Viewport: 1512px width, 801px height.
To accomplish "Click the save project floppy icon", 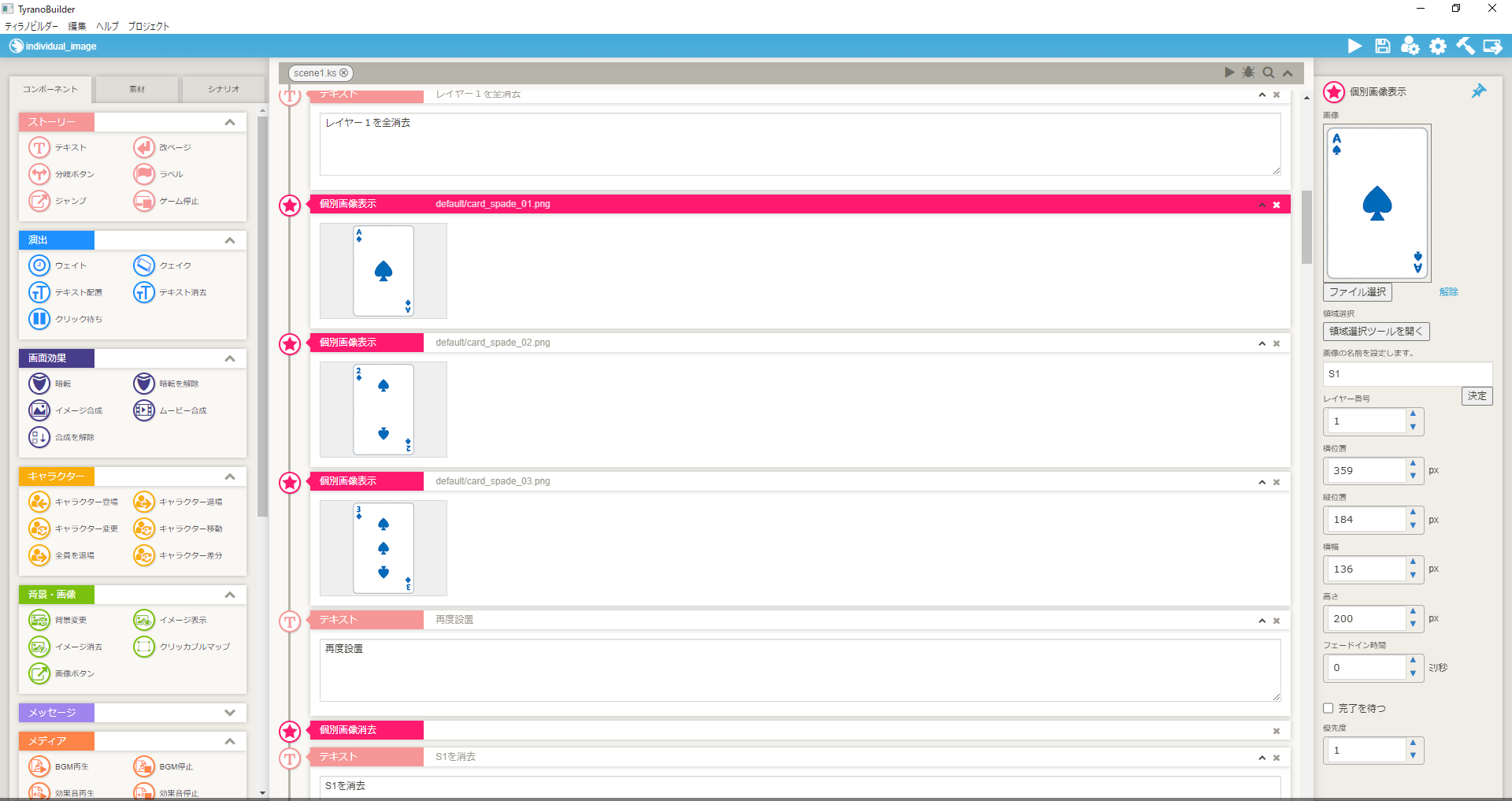I will pyautogui.click(x=1382, y=46).
